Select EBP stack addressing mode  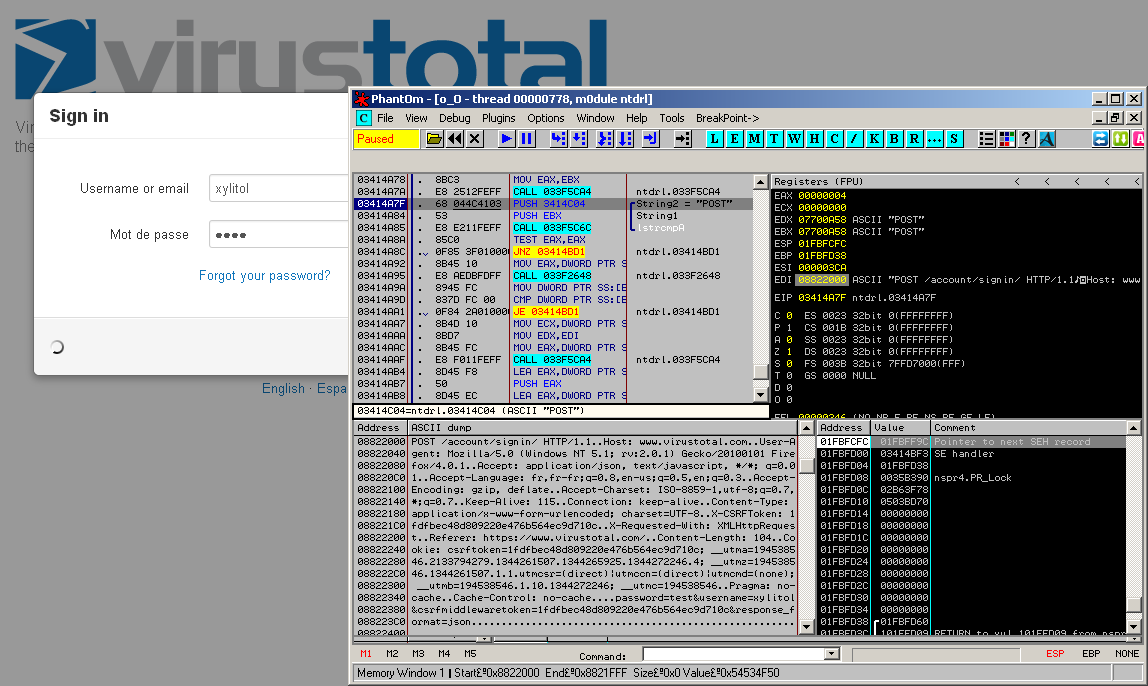tap(1091, 654)
